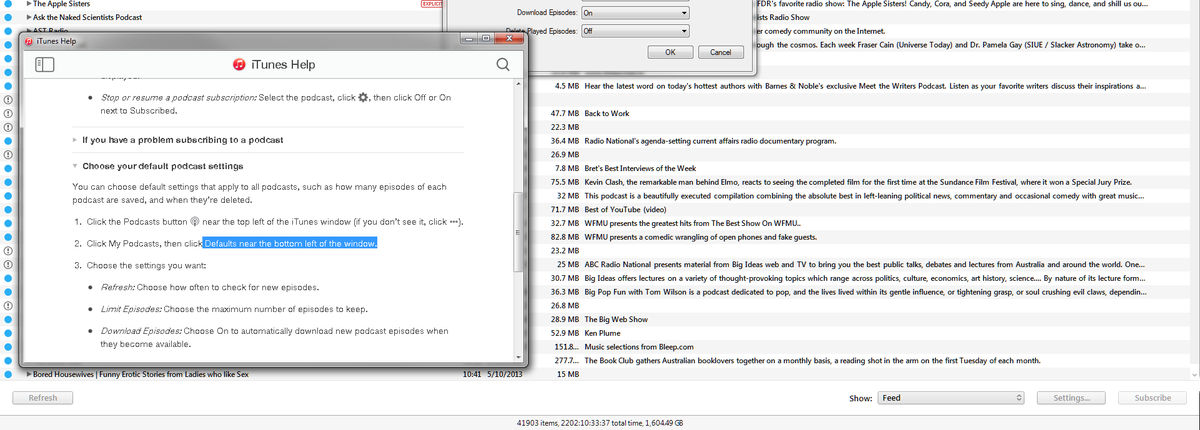Click the iTunes logo in Help header
Screen dimensions: 1200x430
point(239,64)
